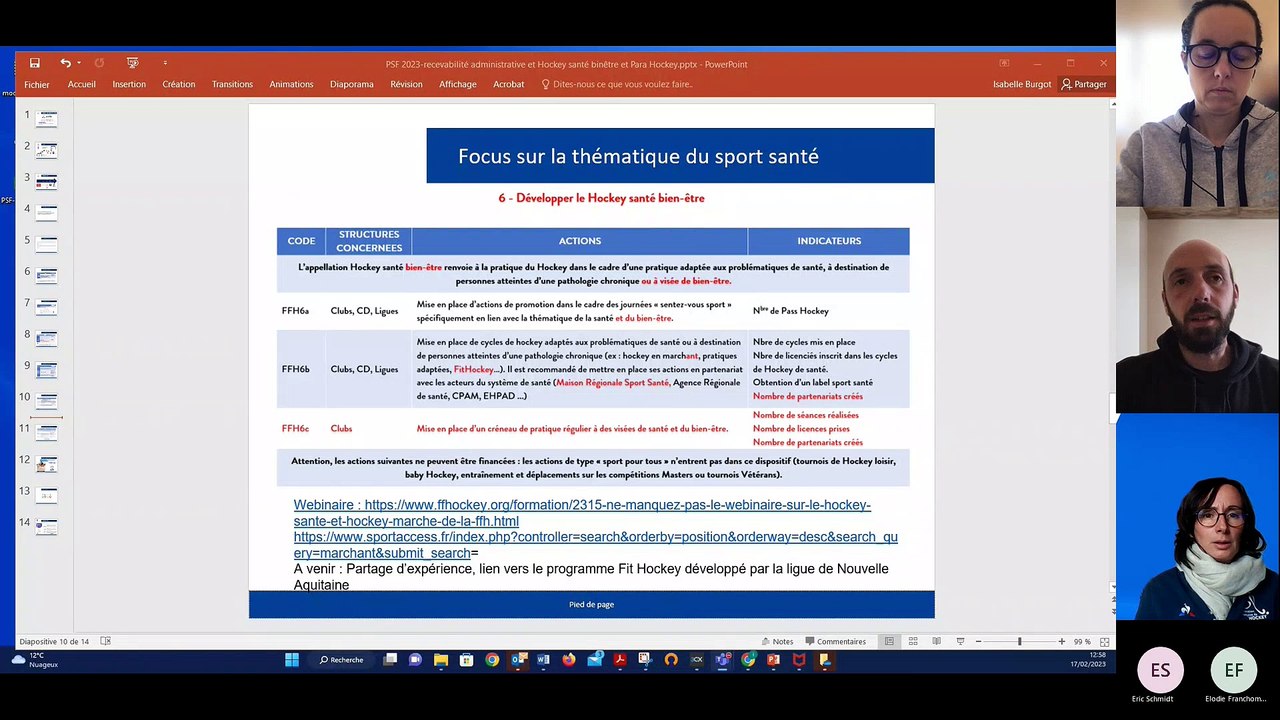Click 'Diapositive 10 de 14' status text
Image resolution: width=1280 pixels, height=720 pixels.
(x=54, y=641)
